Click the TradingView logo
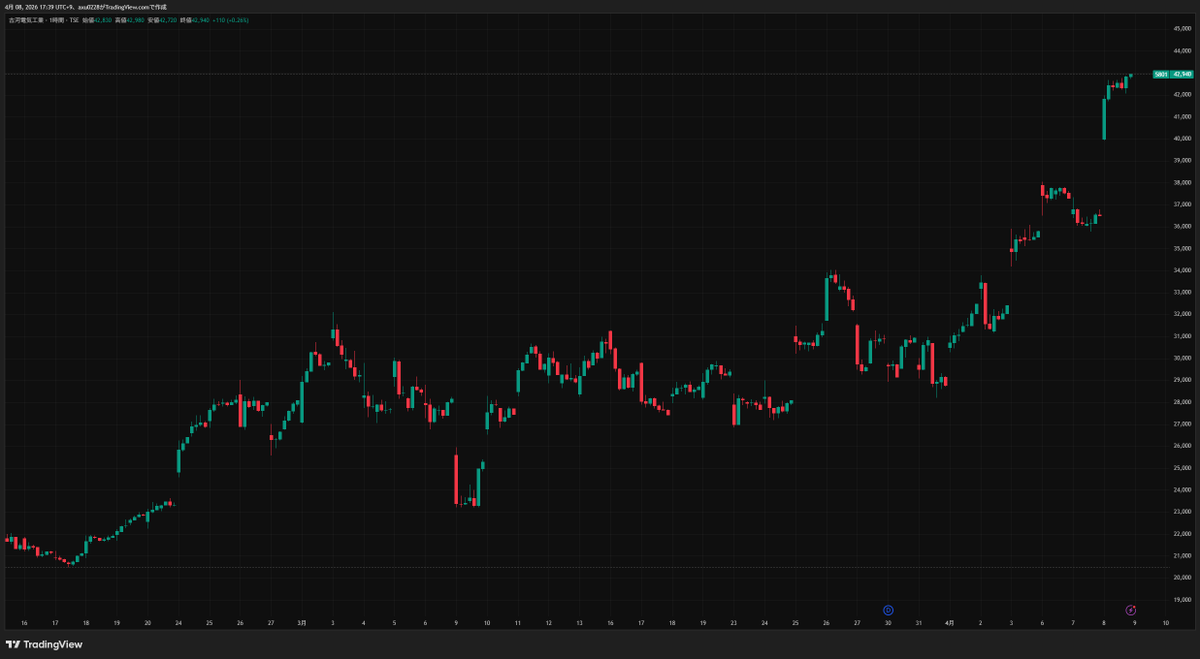 (x=44, y=644)
